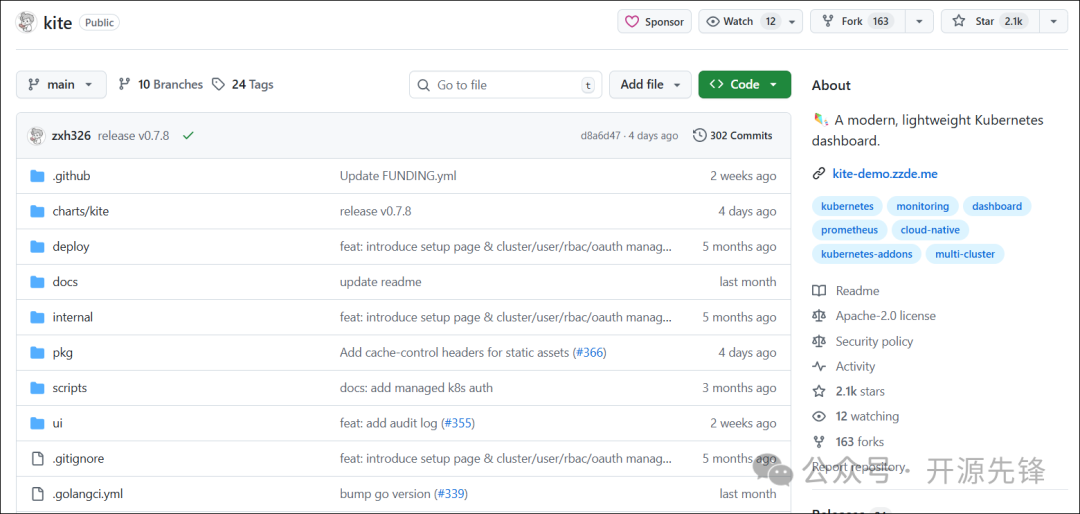
Task: Click the zxh326 author avatar
Action: click(36, 136)
